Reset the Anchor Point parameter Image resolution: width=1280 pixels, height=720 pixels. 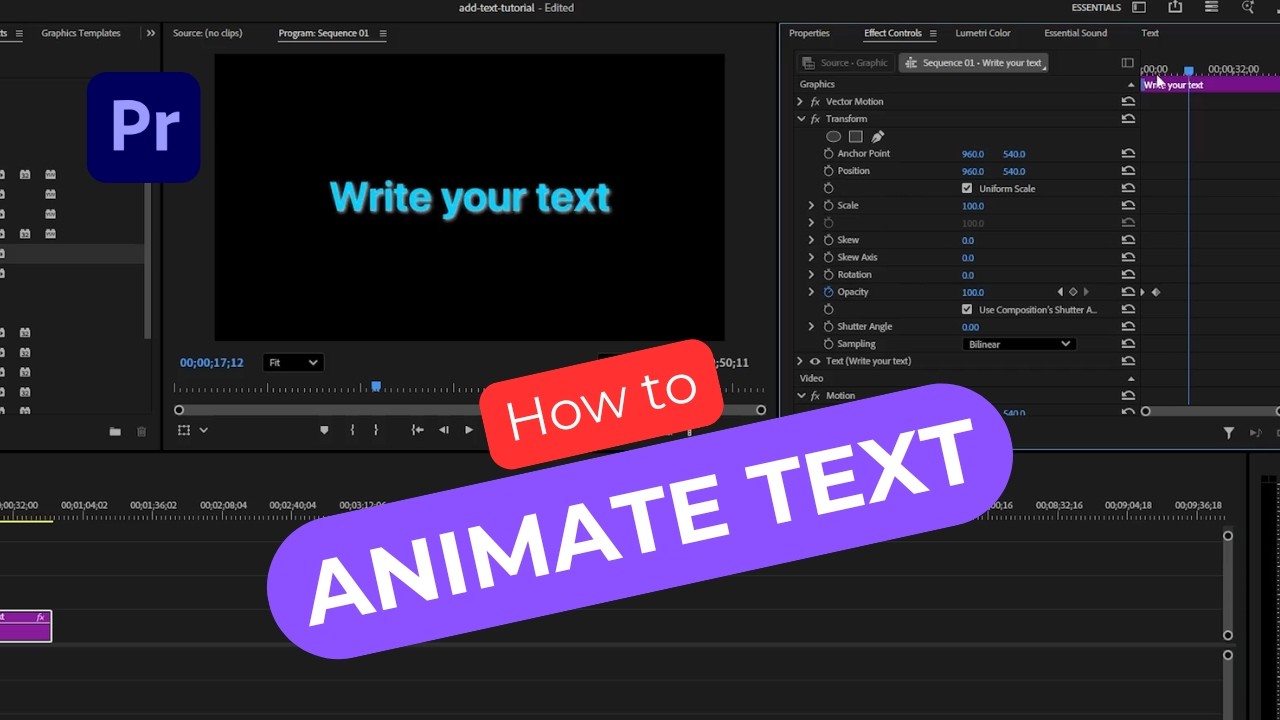click(1128, 154)
